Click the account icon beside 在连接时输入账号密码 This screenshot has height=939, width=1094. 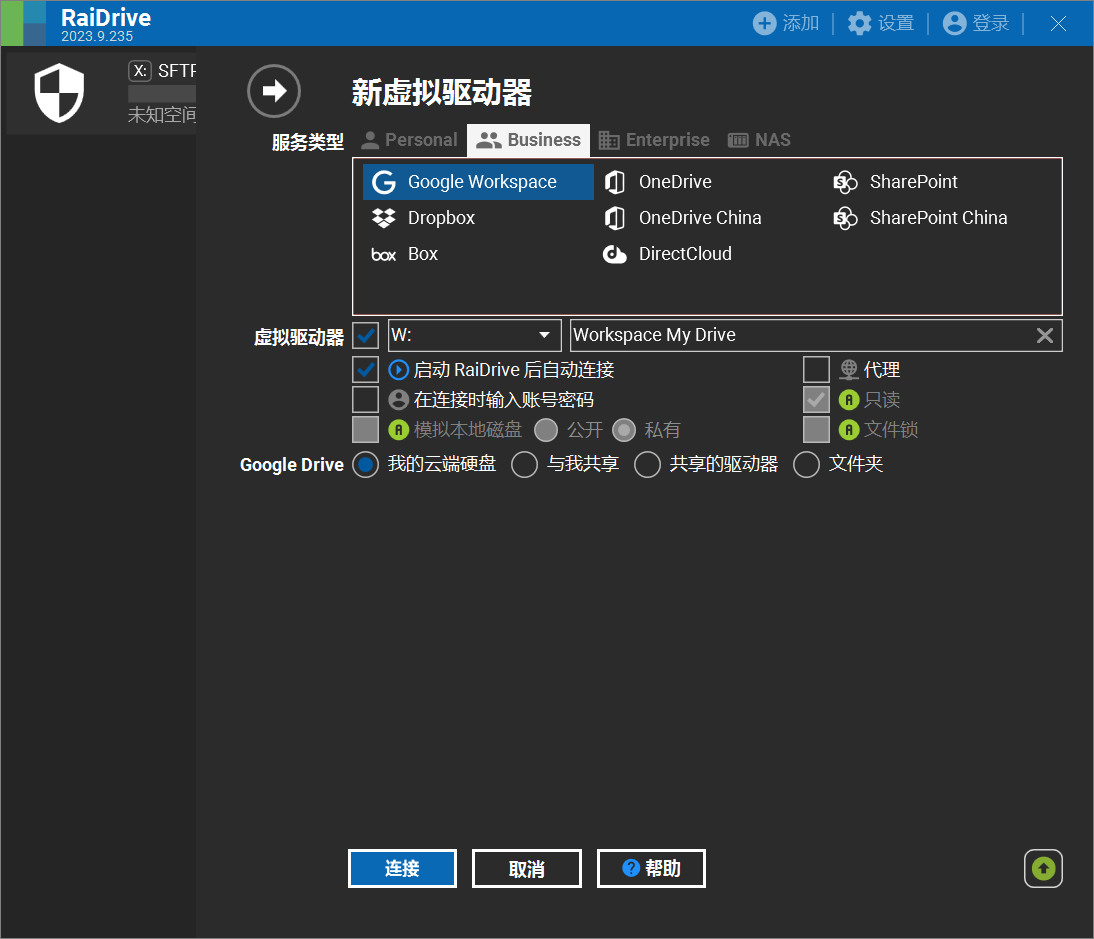coord(398,400)
